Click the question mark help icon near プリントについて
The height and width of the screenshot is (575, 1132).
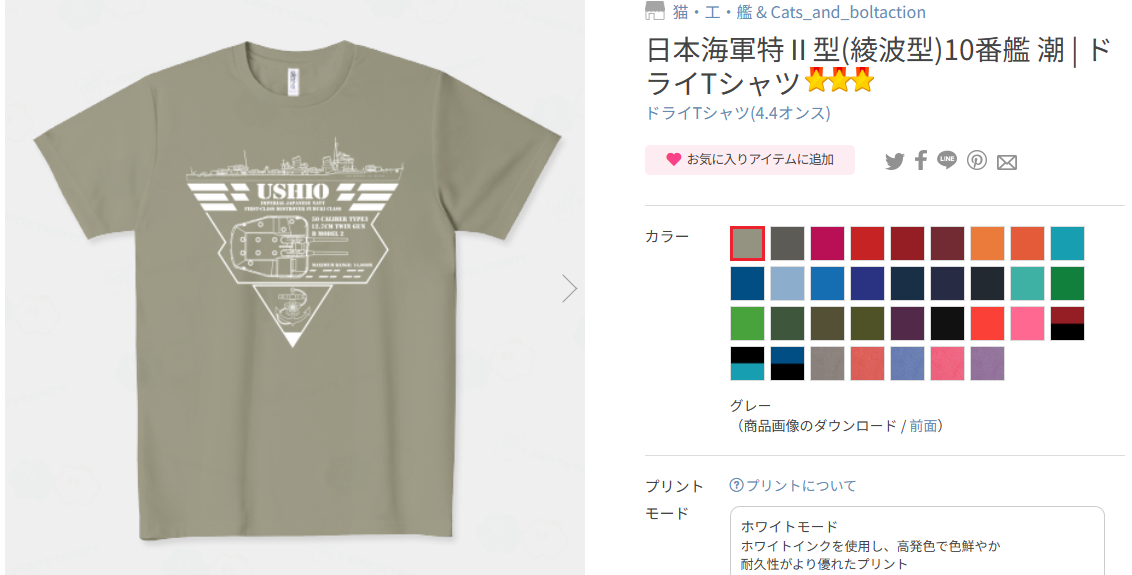736,485
